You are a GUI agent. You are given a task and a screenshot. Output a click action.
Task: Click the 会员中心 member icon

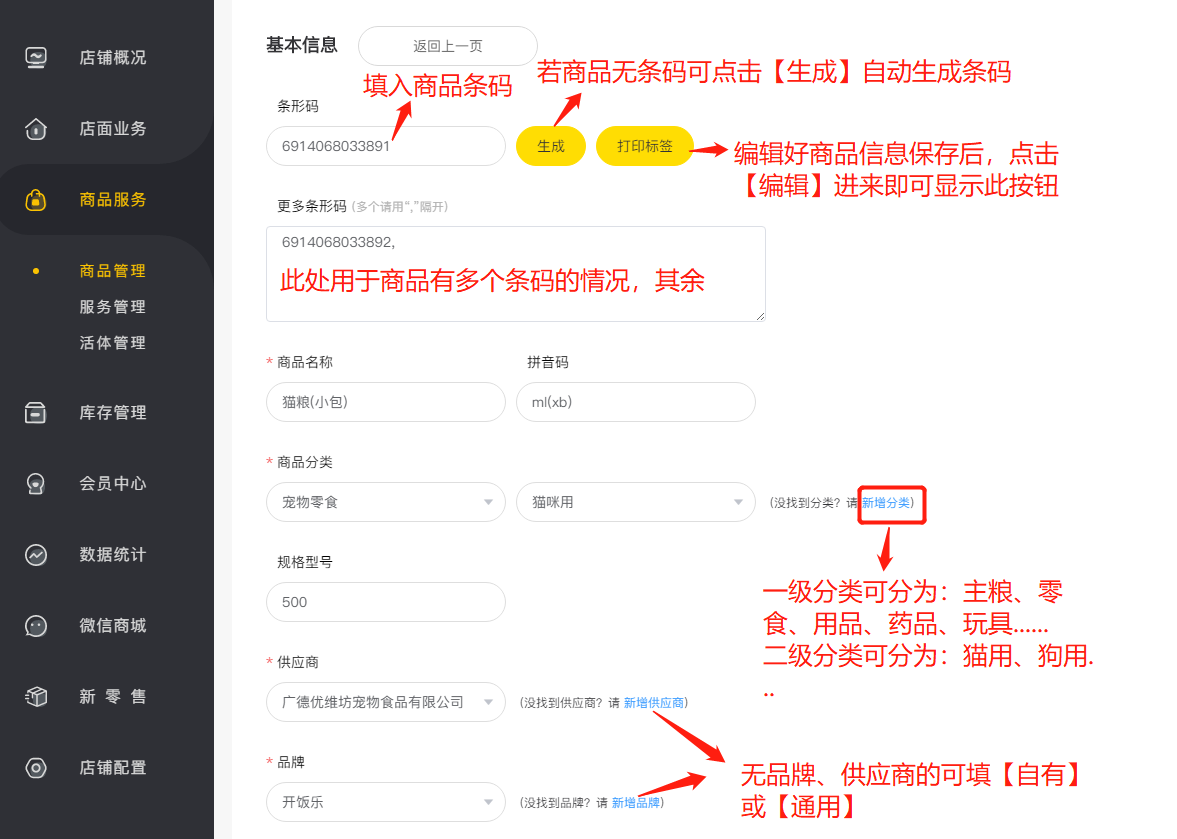35,484
